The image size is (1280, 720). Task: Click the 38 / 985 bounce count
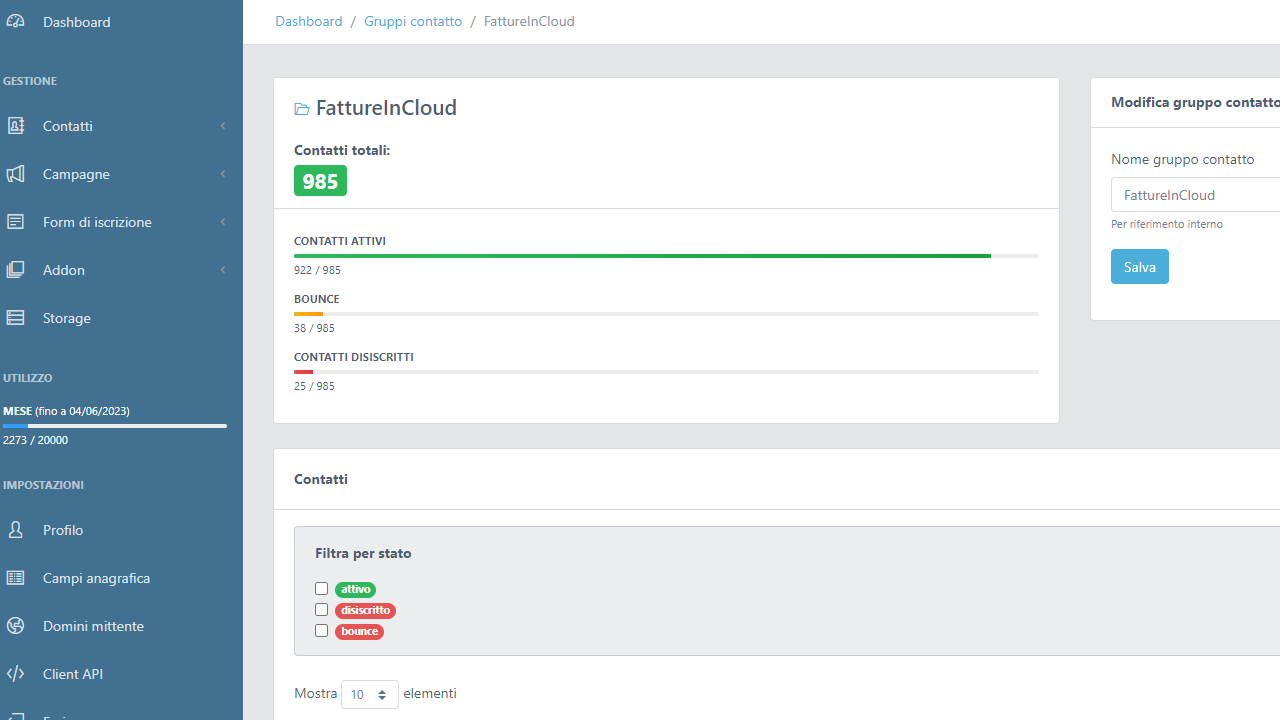point(314,328)
